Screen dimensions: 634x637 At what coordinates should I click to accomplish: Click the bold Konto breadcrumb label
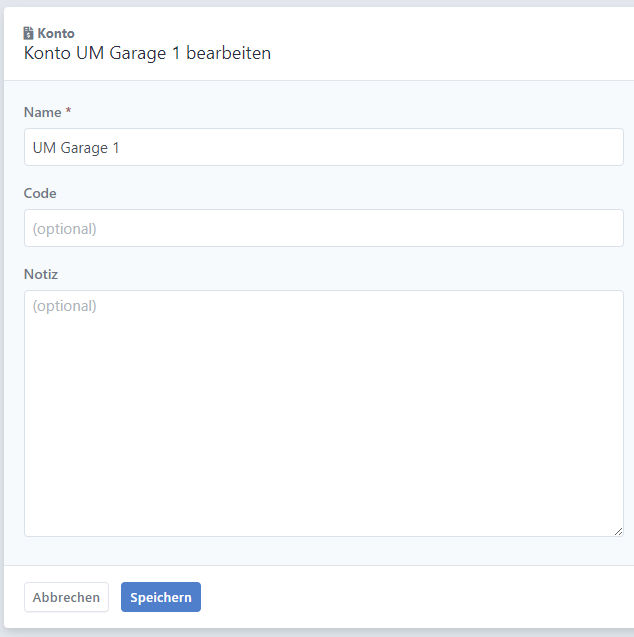click(x=56, y=33)
